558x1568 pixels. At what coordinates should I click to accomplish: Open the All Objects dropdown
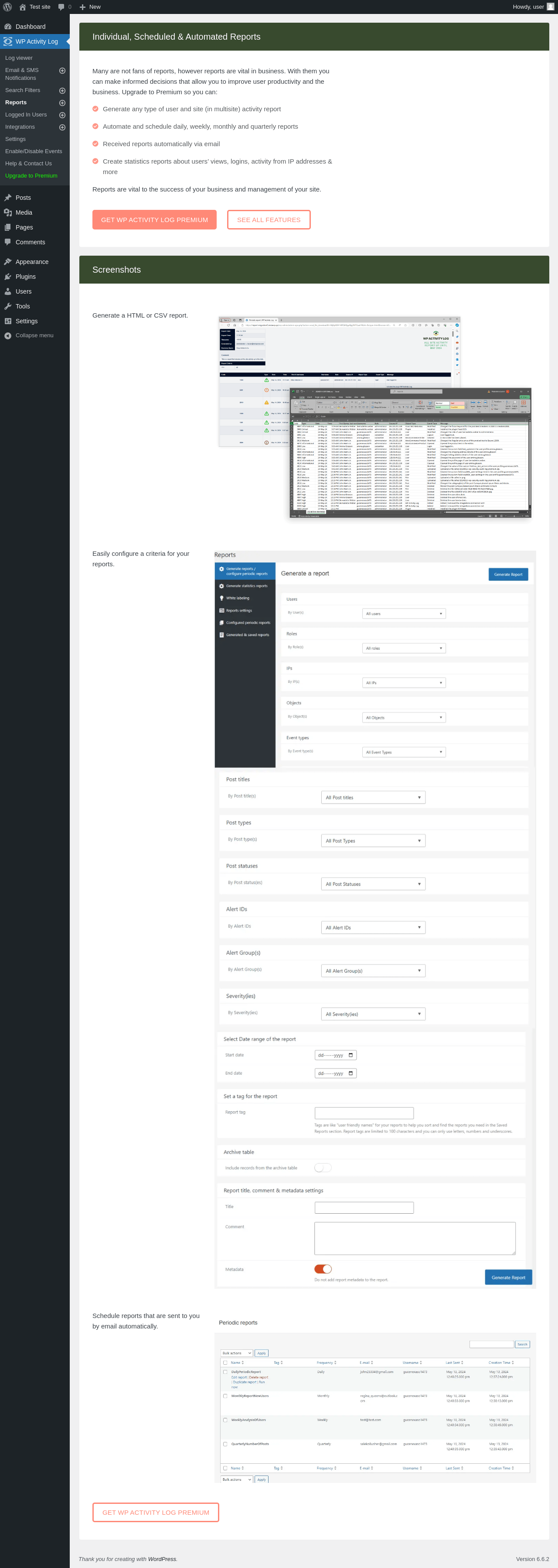coord(404,718)
